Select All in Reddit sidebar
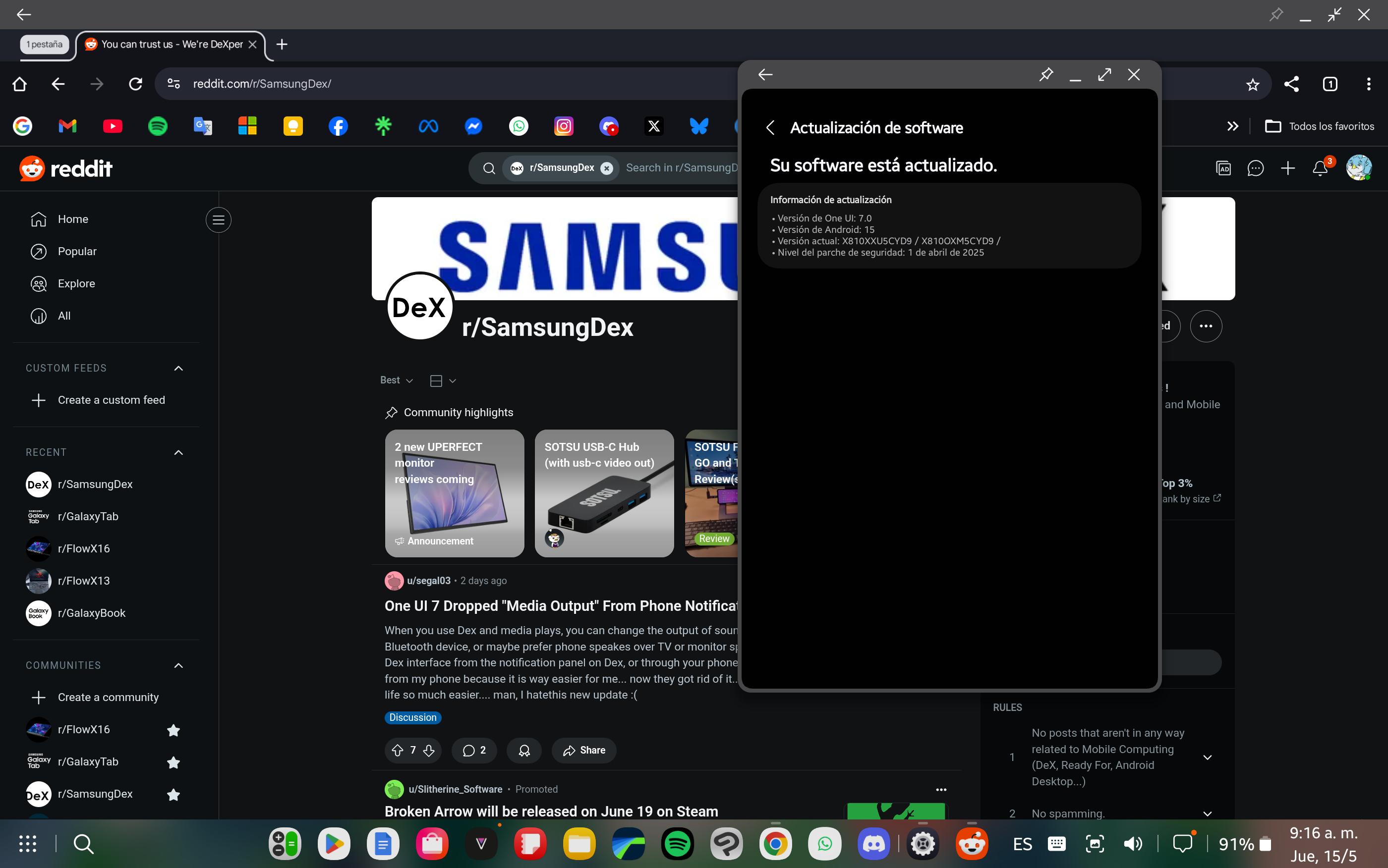This screenshot has height=868, width=1388. coord(106,316)
